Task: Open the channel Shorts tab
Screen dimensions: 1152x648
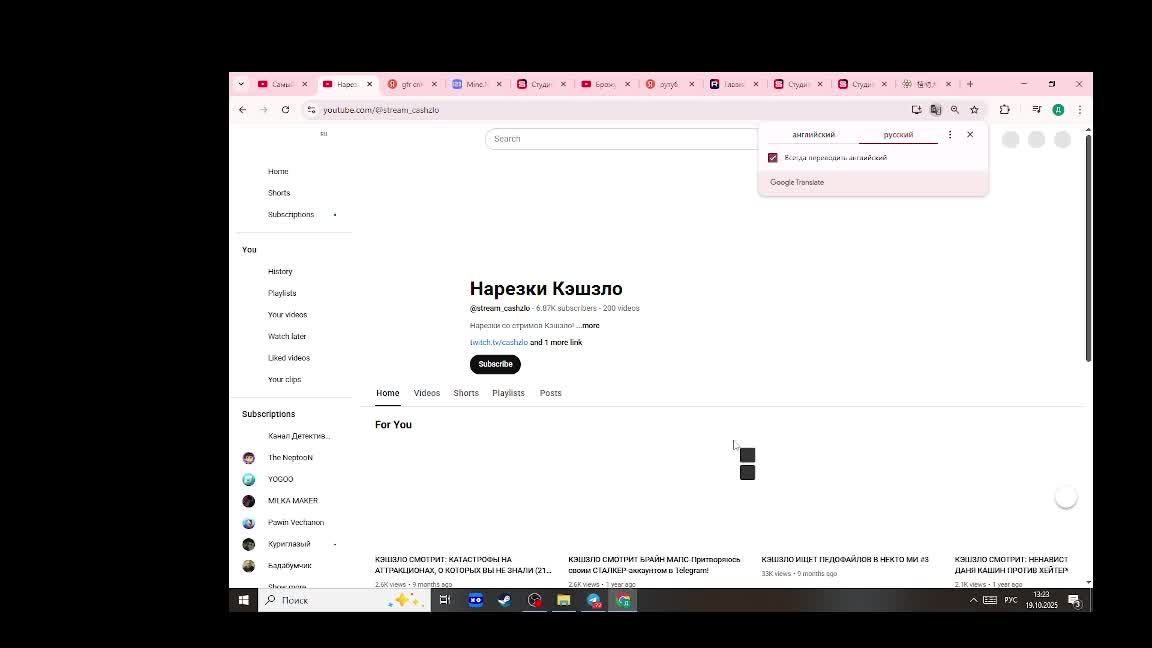Action: pos(466,393)
